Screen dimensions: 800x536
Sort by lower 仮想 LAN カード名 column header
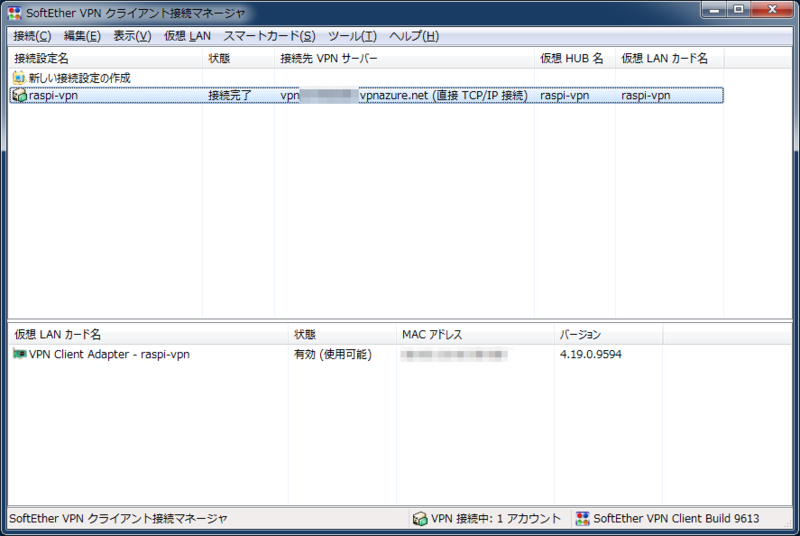[148, 335]
